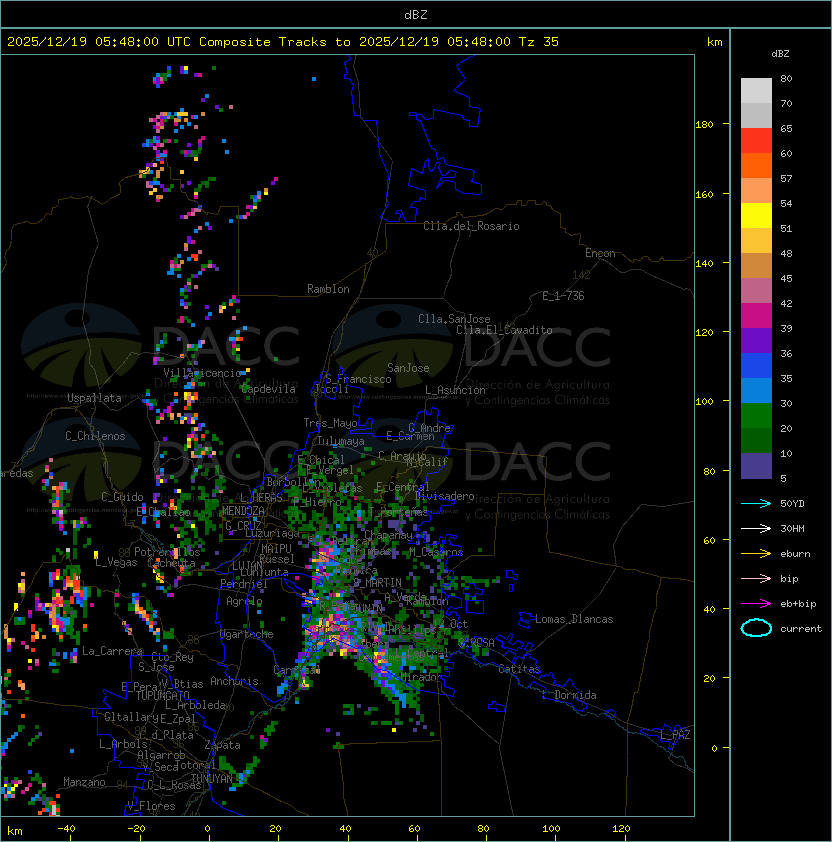Click the Potrerillos label
The height and width of the screenshot is (842, 832).
pyautogui.click(x=167, y=552)
